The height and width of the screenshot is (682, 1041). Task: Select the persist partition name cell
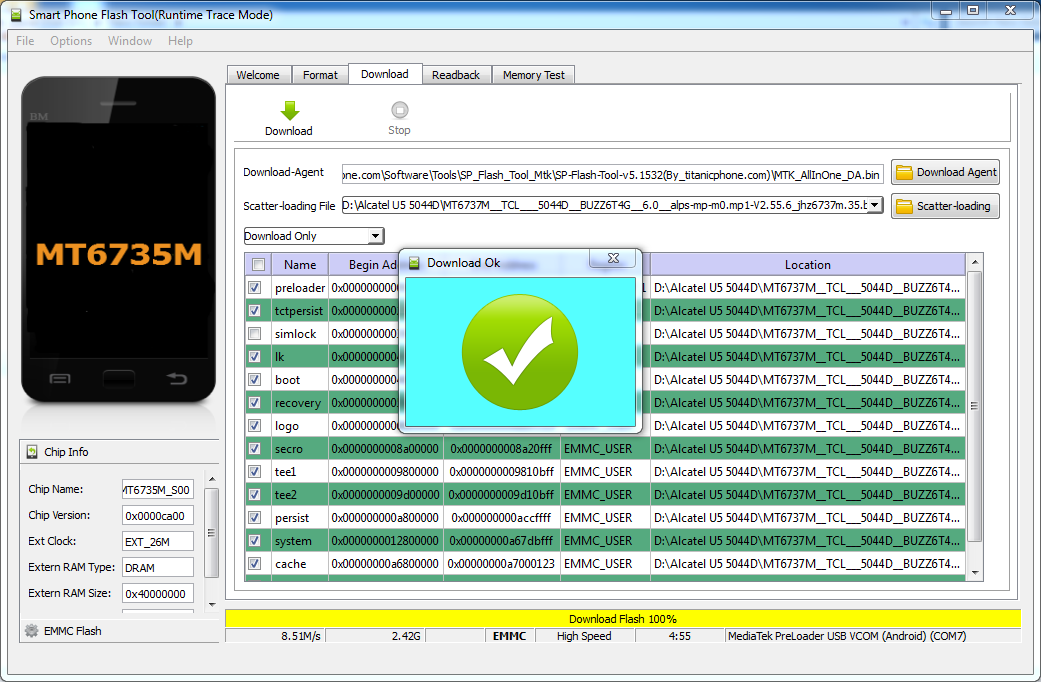300,518
